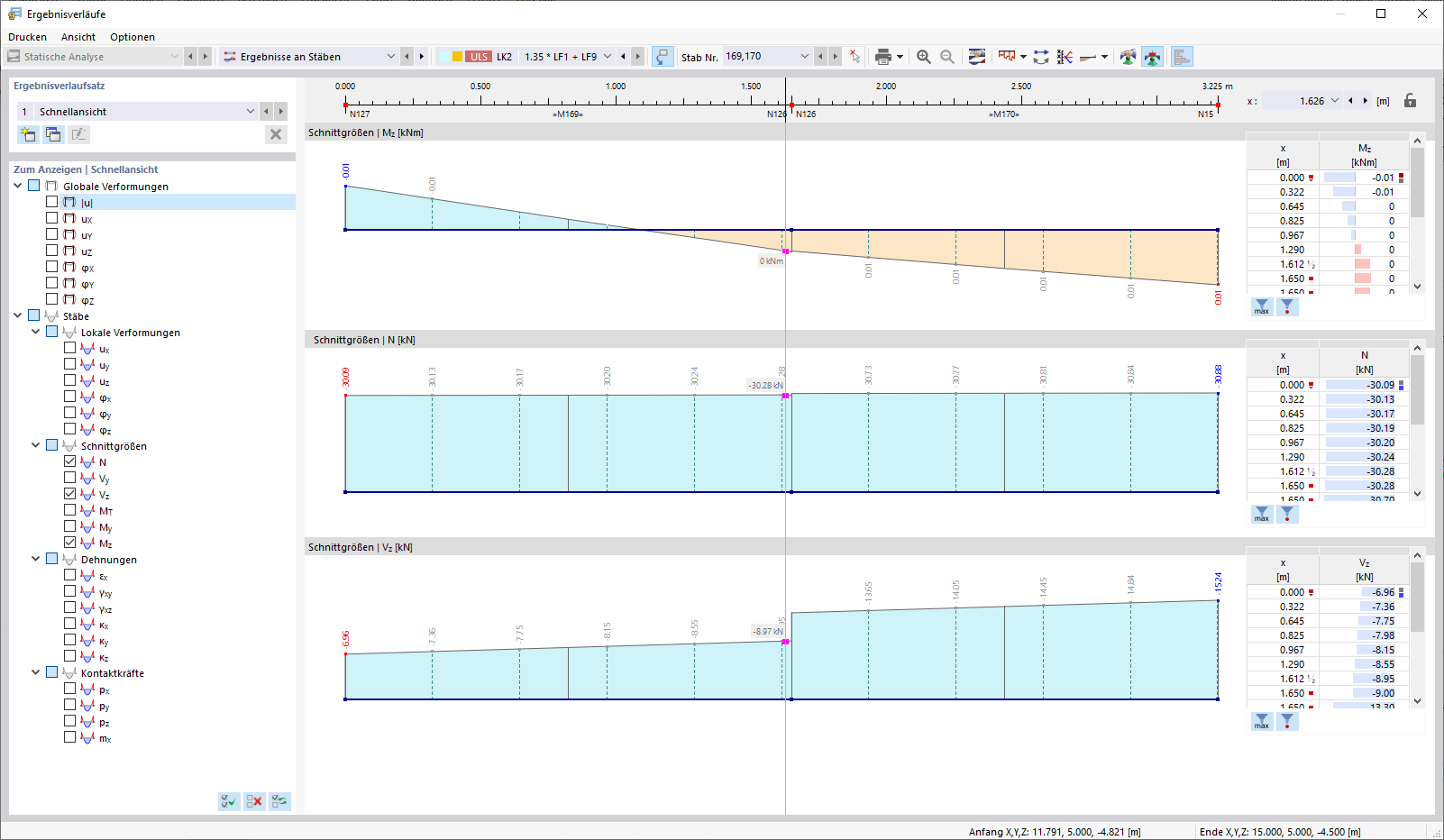The image size is (1444, 840).
Task: Go to next load combination
Action: (637, 56)
